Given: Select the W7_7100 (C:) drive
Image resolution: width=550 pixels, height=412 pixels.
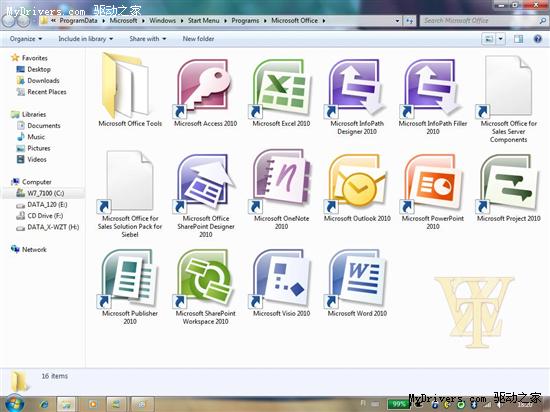Looking at the screenshot, I should coord(45,193).
